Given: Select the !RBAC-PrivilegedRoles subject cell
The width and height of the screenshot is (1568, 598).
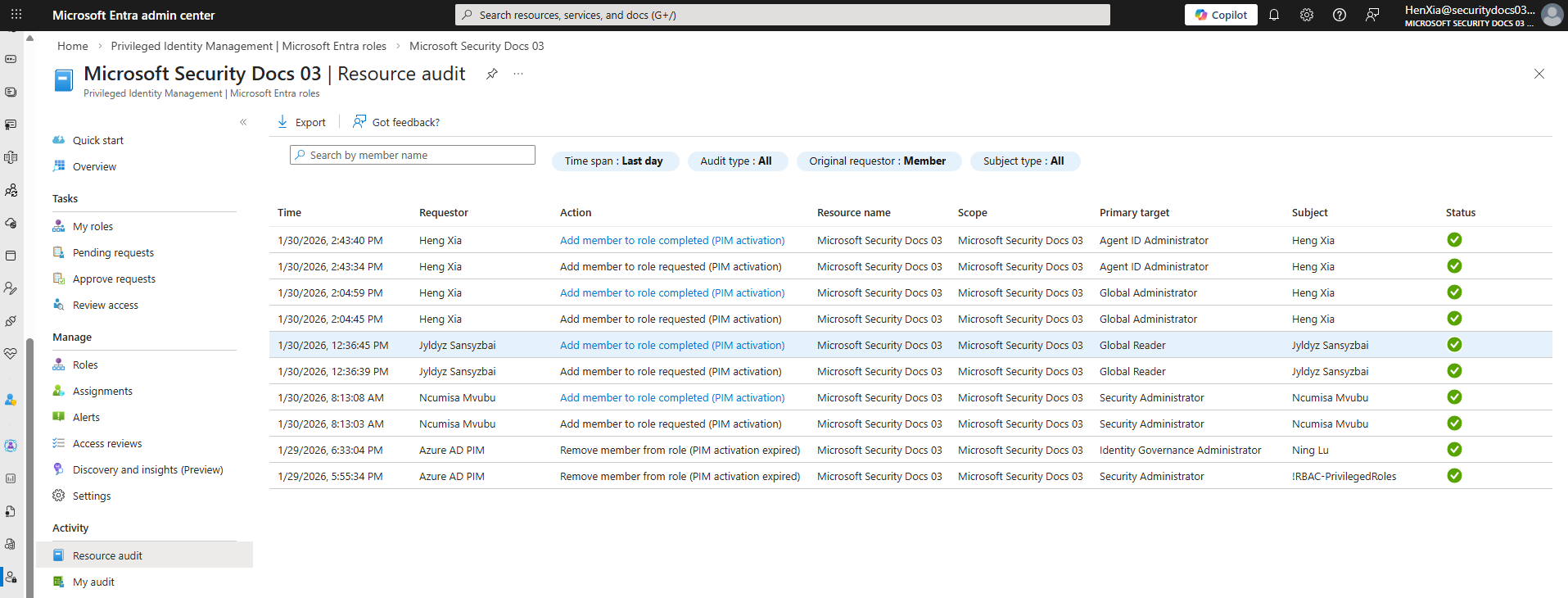Looking at the screenshot, I should point(1344,477).
